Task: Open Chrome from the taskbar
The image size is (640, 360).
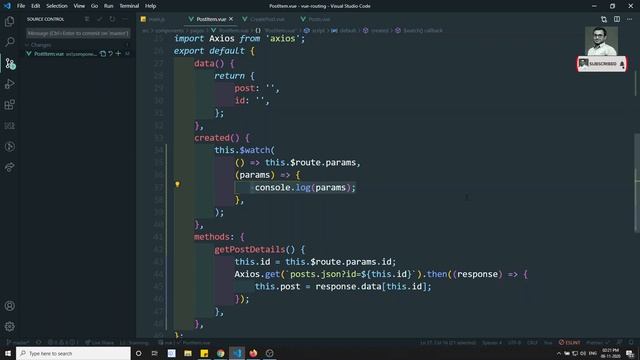Action: pyautogui.click(x=220, y=353)
